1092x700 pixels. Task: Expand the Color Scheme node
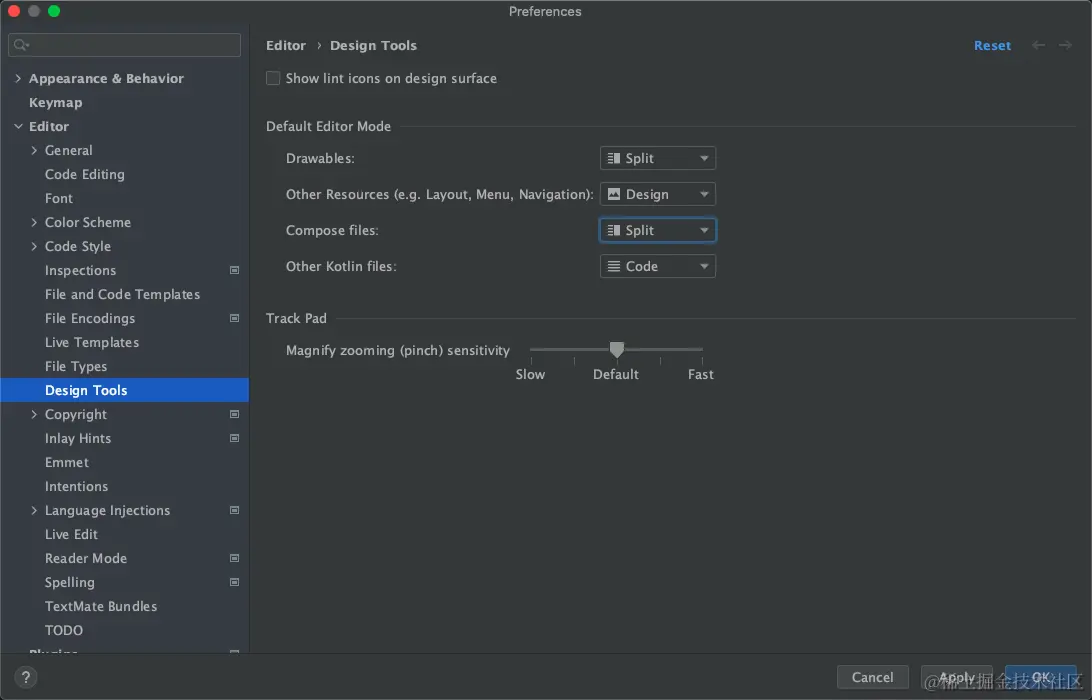[34, 222]
